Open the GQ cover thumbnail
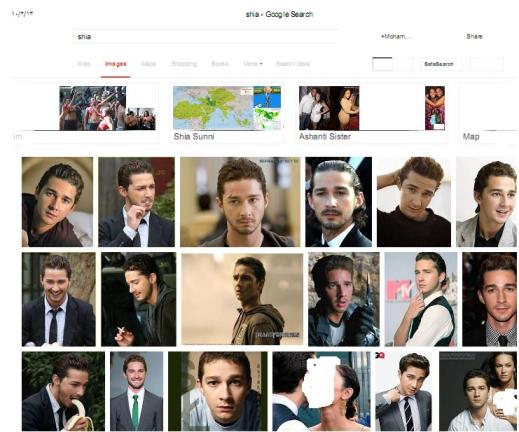The height and width of the screenshot is (432, 519). (x=404, y=391)
